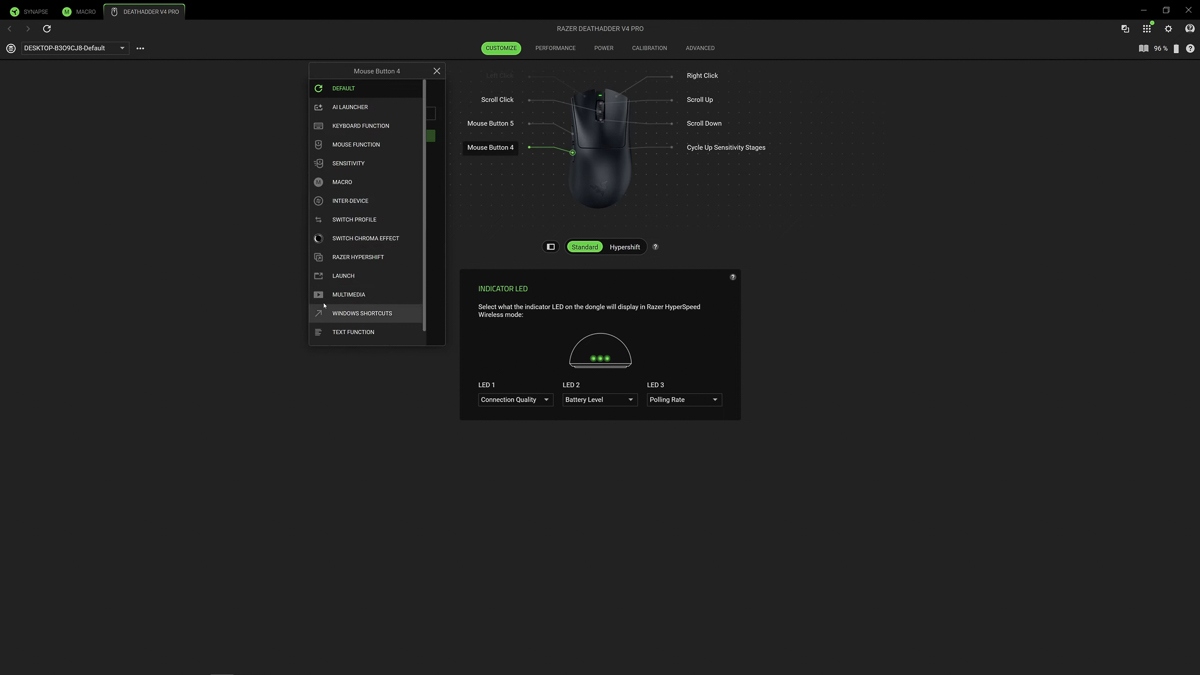Choose Windows Shortcuts option
1200x675 pixels.
click(x=366, y=313)
